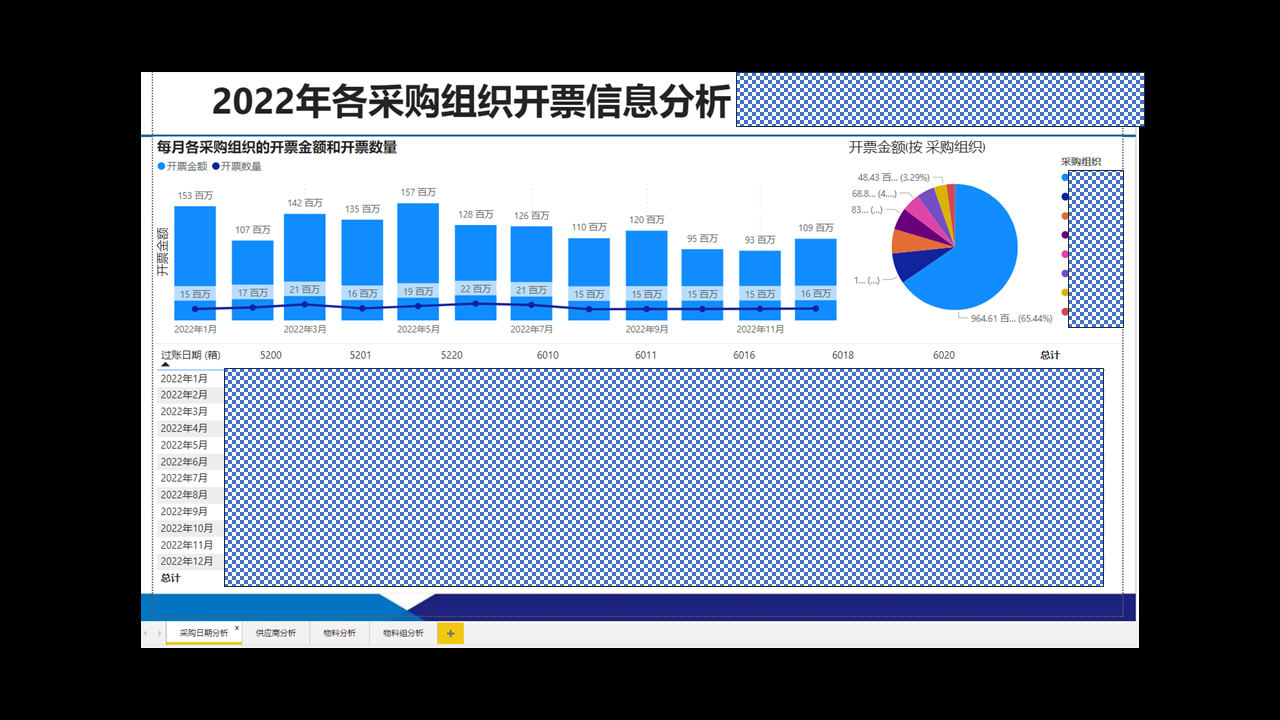Select the bar labeled 153 百万

click(195, 262)
